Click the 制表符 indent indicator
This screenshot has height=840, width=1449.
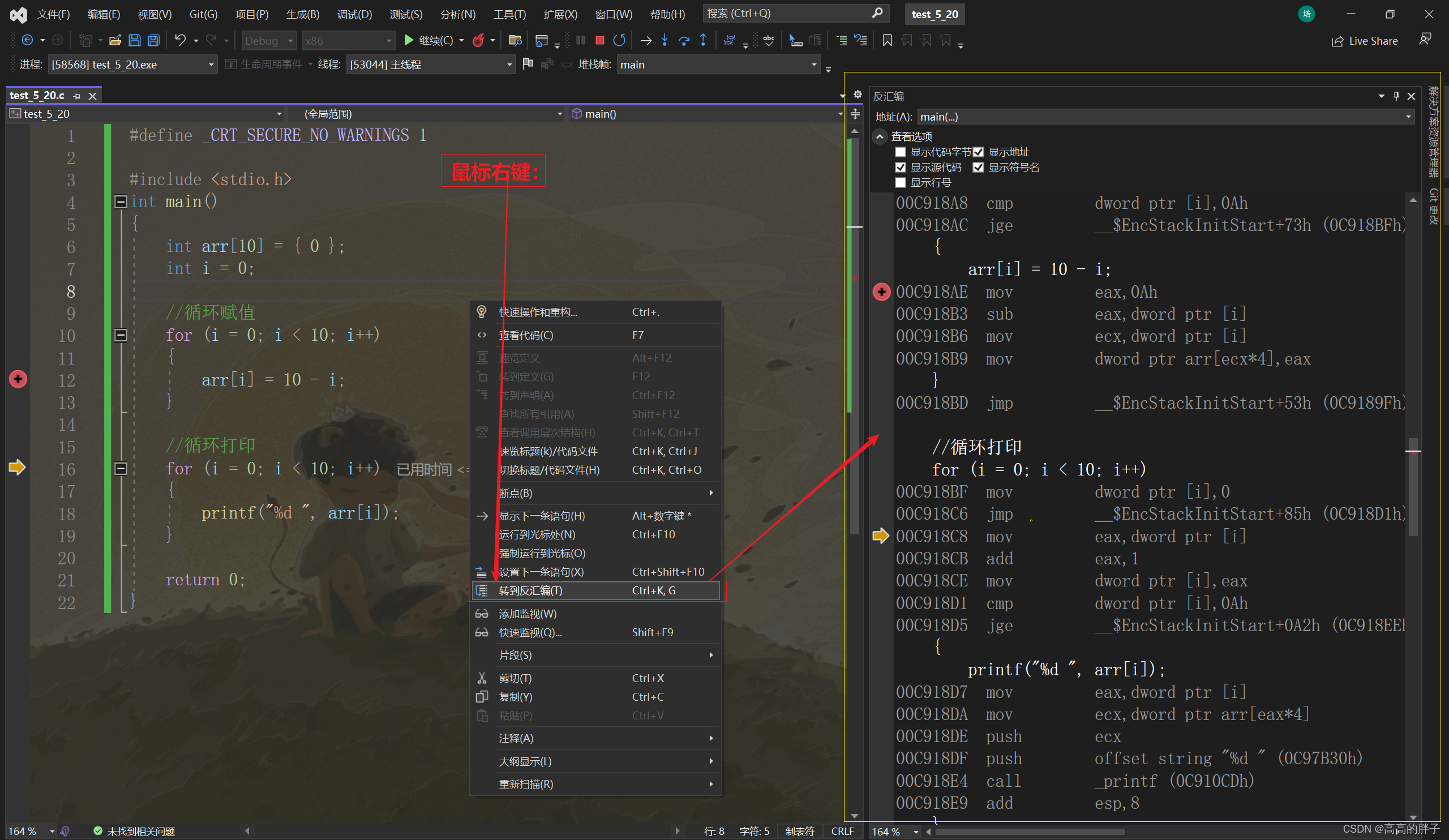(x=800, y=832)
